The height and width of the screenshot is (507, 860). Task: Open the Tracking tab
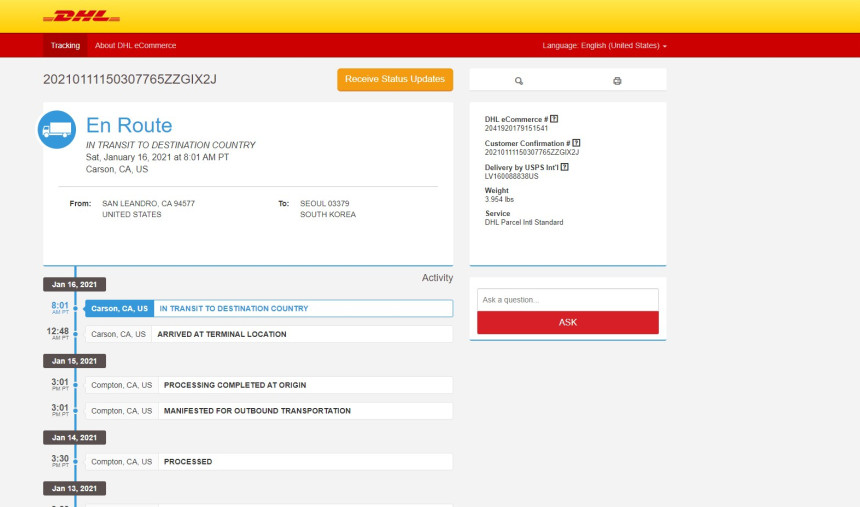click(65, 46)
